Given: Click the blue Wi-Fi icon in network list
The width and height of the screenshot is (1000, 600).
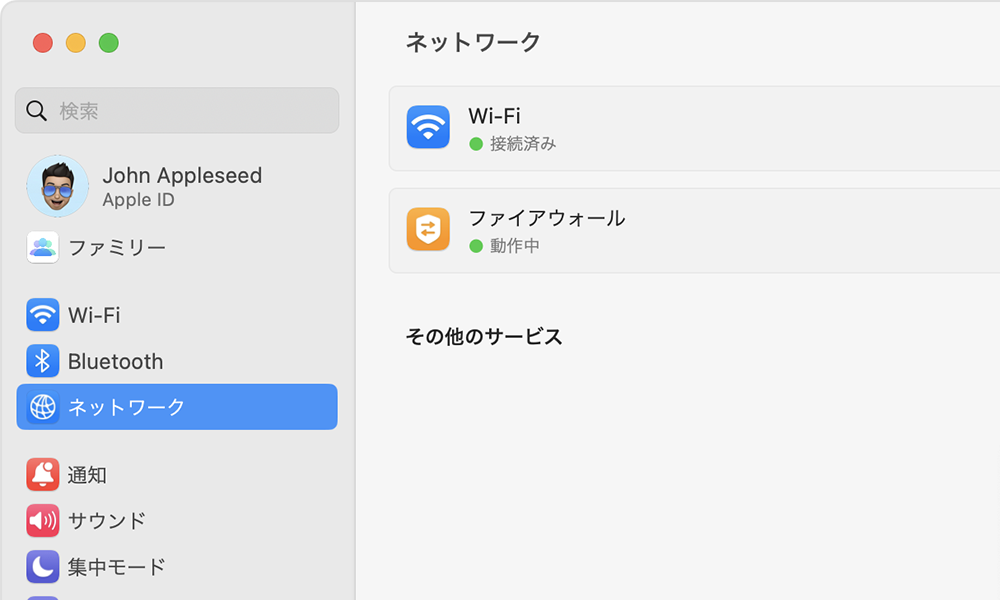Looking at the screenshot, I should 428,128.
